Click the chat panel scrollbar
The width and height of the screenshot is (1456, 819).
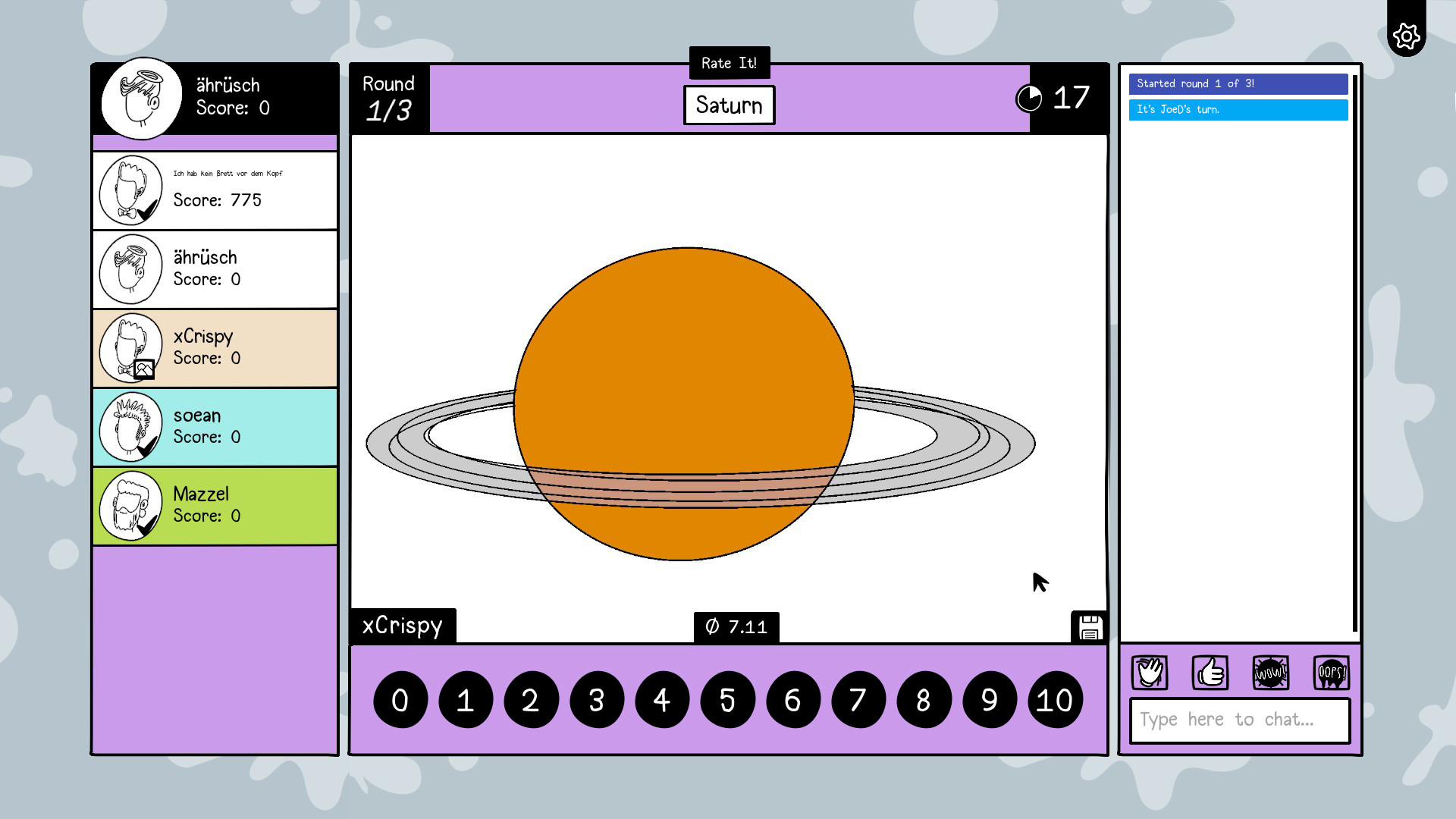click(x=1354, y=353)
